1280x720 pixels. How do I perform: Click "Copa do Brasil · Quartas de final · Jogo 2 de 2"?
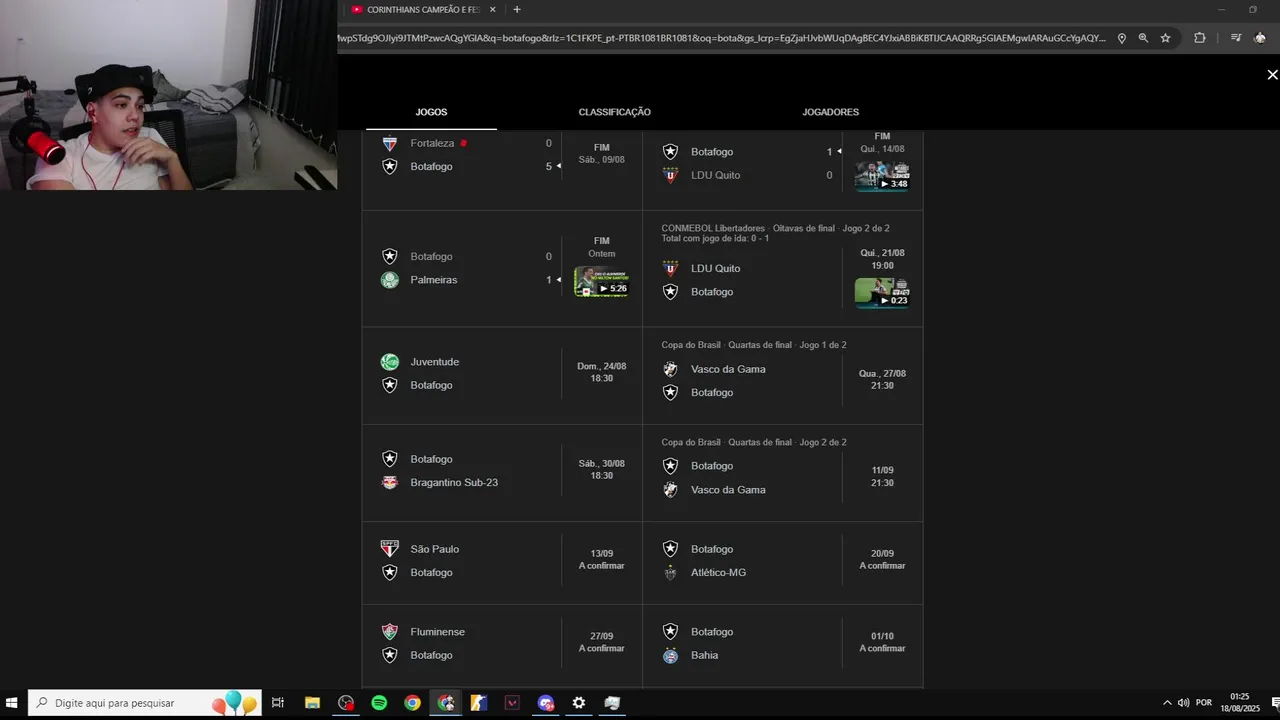click(753, 442)
